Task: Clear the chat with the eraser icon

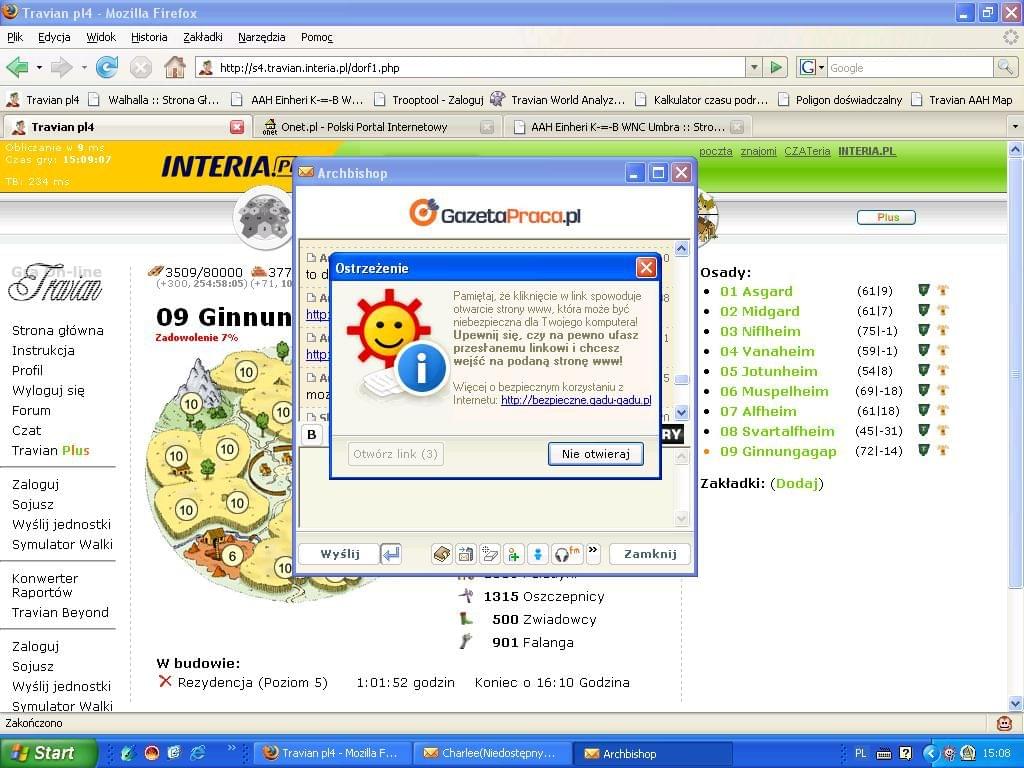Action: [490, 554]
